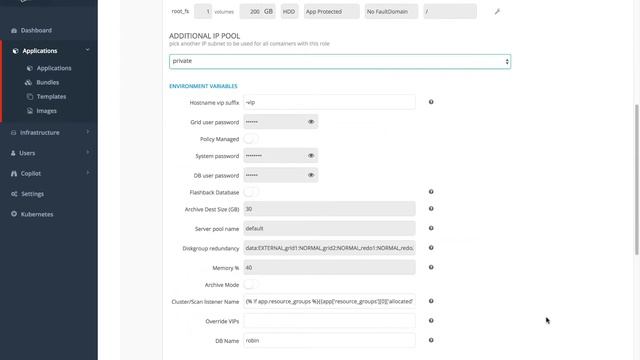
Task: Click the wrench icon for root_fs volume
Action: click(497, 12)
